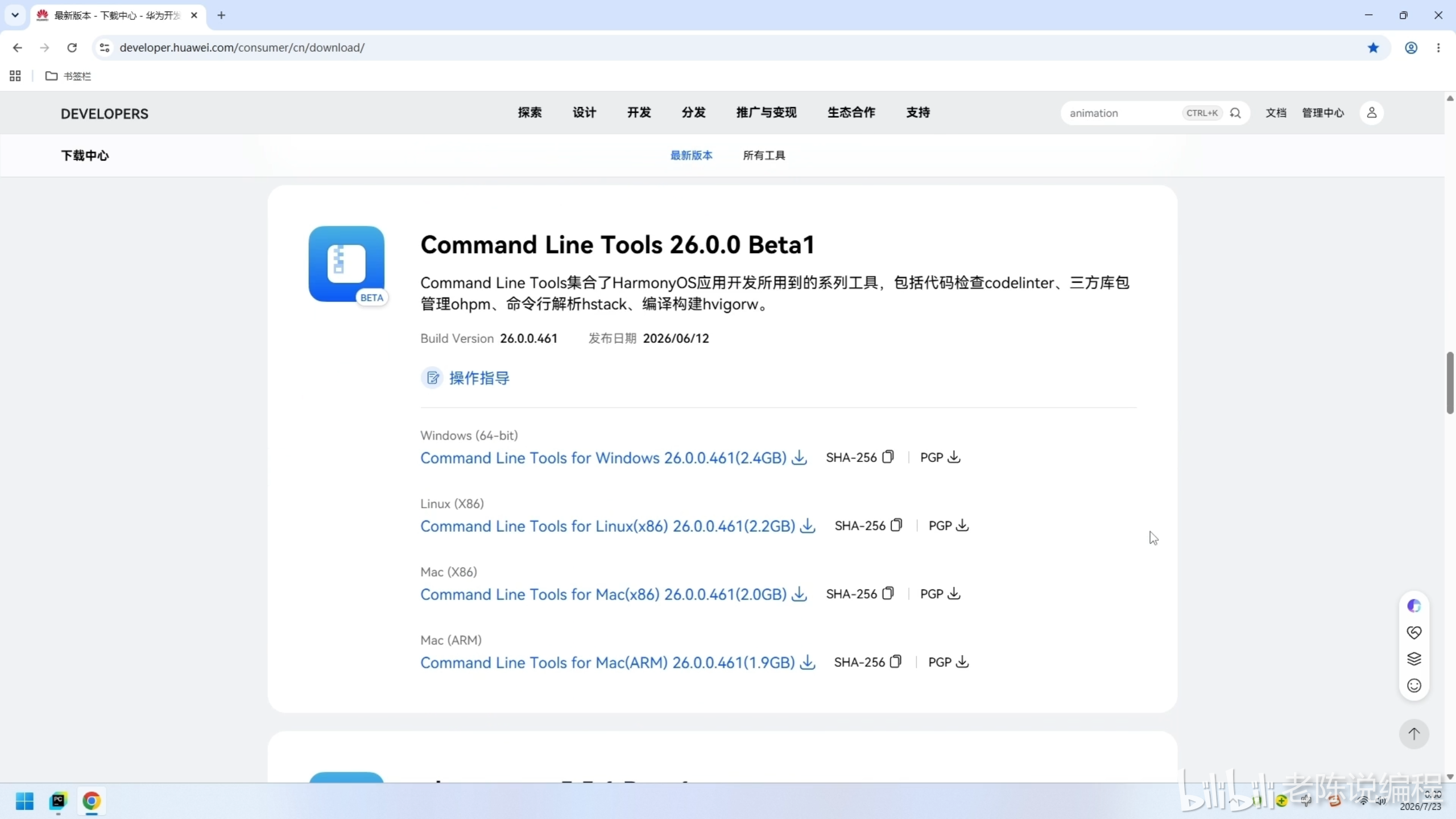Click the Command Line Tools BETA icon
This screenshot has width=1456, height=819.
[347, 264]
